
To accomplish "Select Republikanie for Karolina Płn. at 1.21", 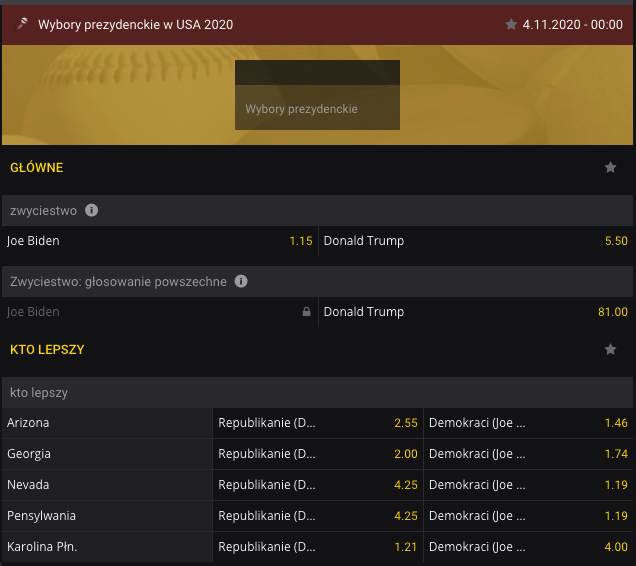I will pos(318,547).
